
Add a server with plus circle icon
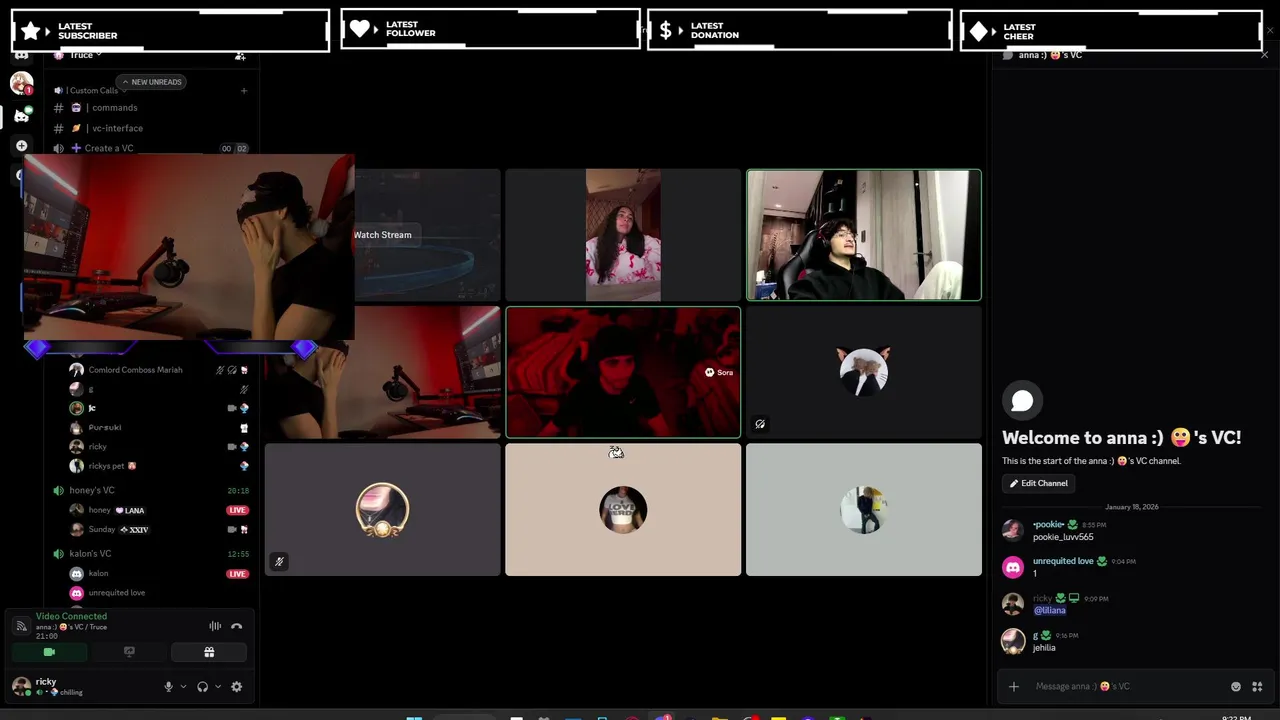click(21, 146)
